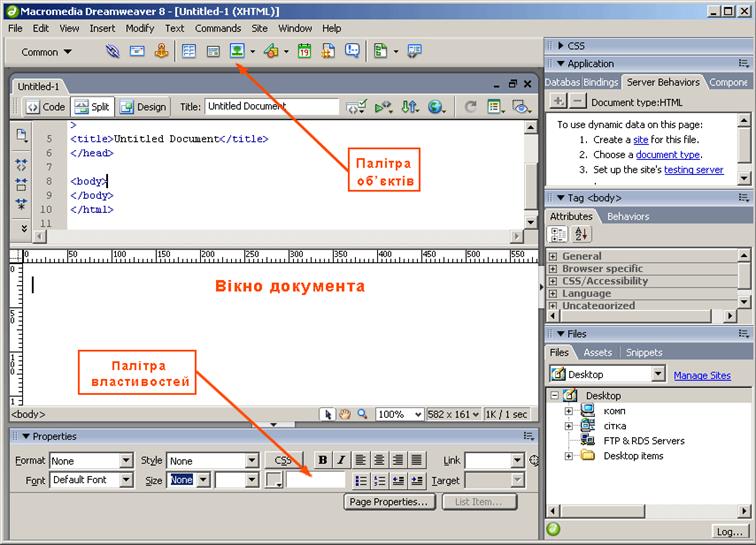The width and height of the screenshot is (756, 545).
Task: Click the Templates icon
Action: pos(381,51)
